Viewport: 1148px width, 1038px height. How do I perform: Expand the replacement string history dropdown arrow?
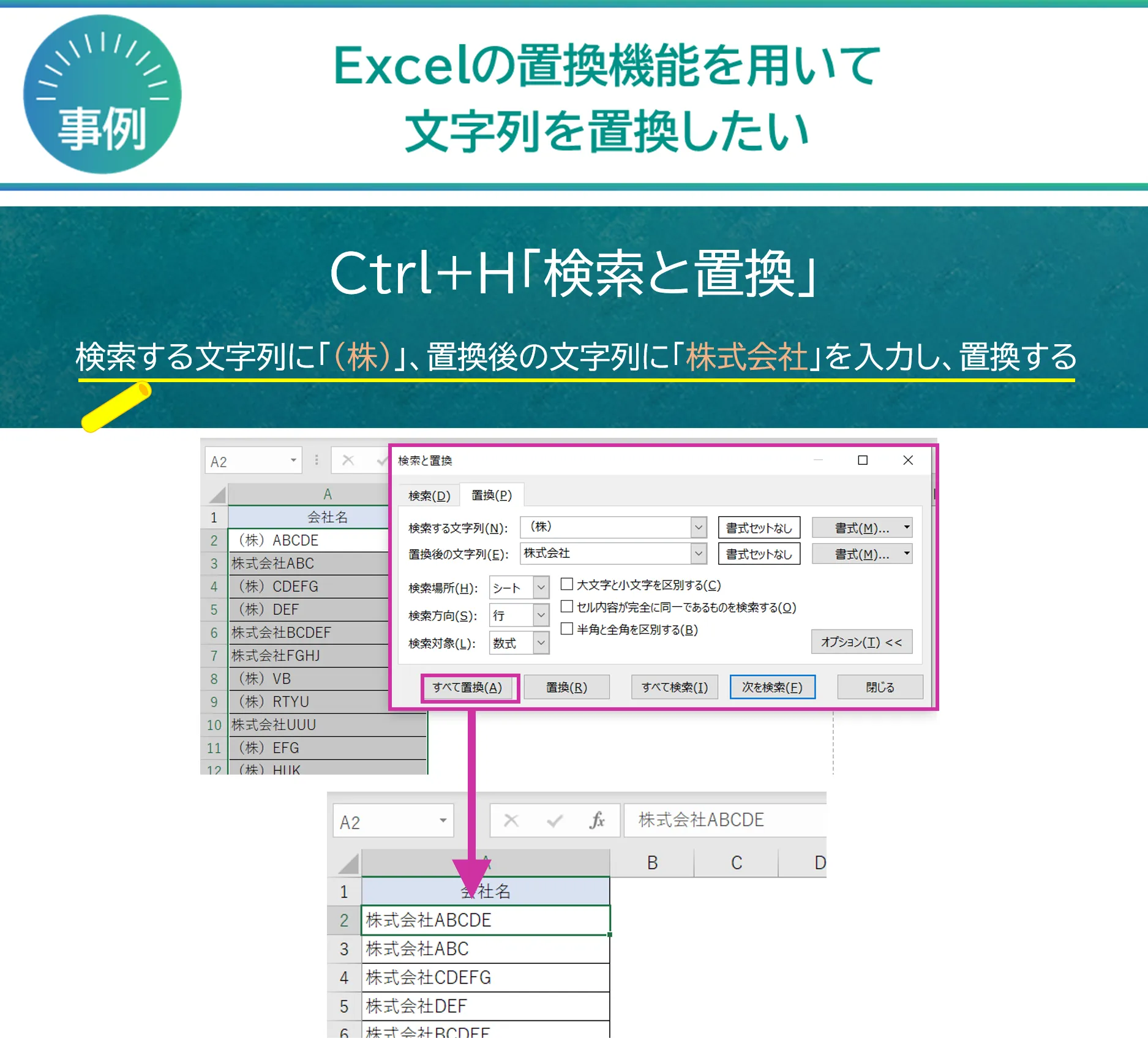tap(699, 554)
